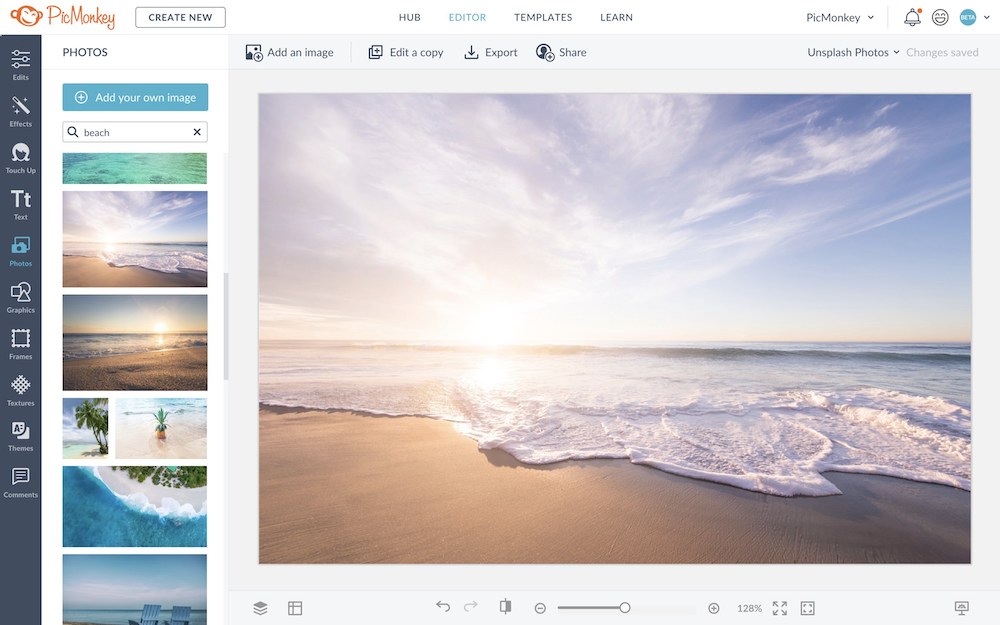Toggle fullscreen view with the expand icon
Image resolution: width=1000 pixels, height=625 pixels.
[x=779, y=607]
